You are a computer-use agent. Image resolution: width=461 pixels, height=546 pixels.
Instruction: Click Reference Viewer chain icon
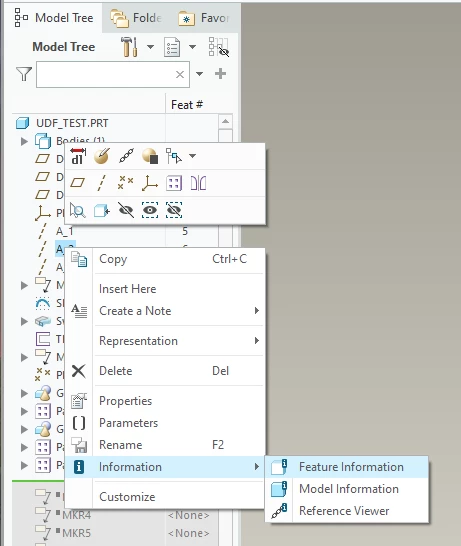click(279, 511)
